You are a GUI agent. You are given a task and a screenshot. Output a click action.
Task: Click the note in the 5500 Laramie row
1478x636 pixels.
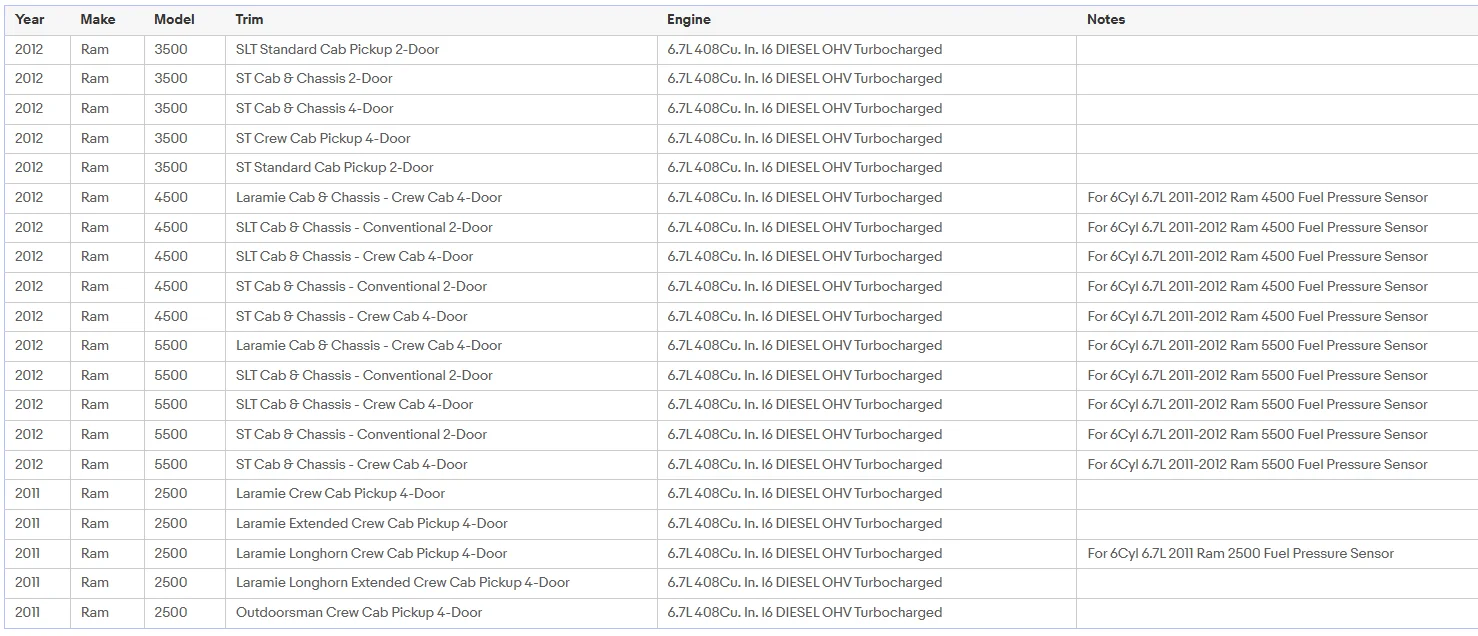click(x=1257, y=345)
